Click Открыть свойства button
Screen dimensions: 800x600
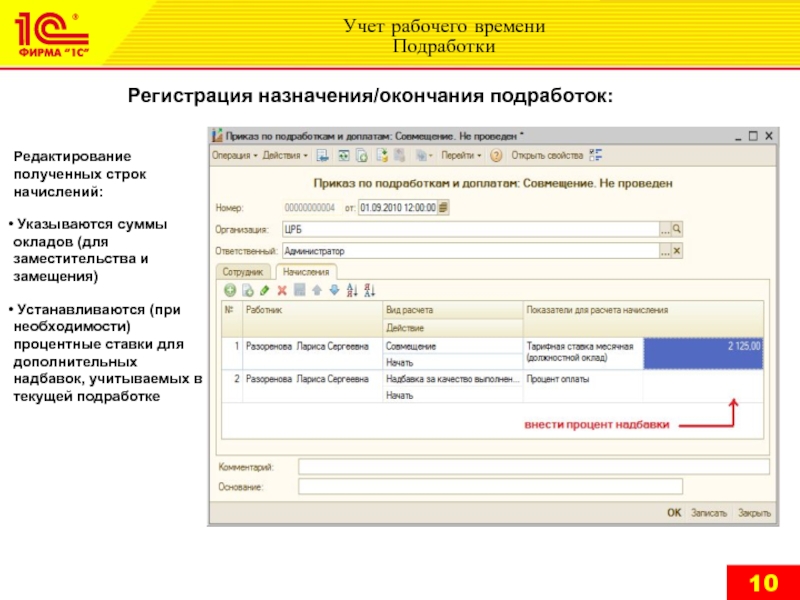point(547,156)
